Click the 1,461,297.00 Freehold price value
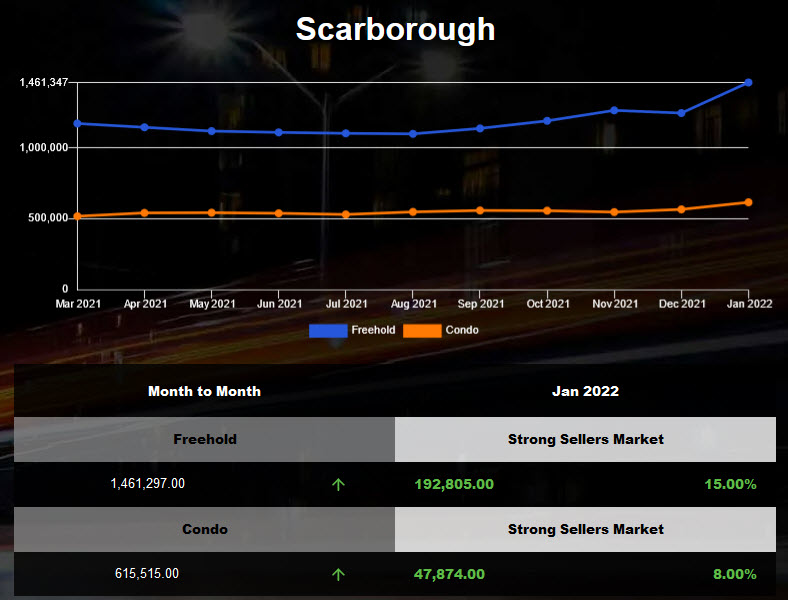Screen dimensions: 788x600 coord(147,484)
